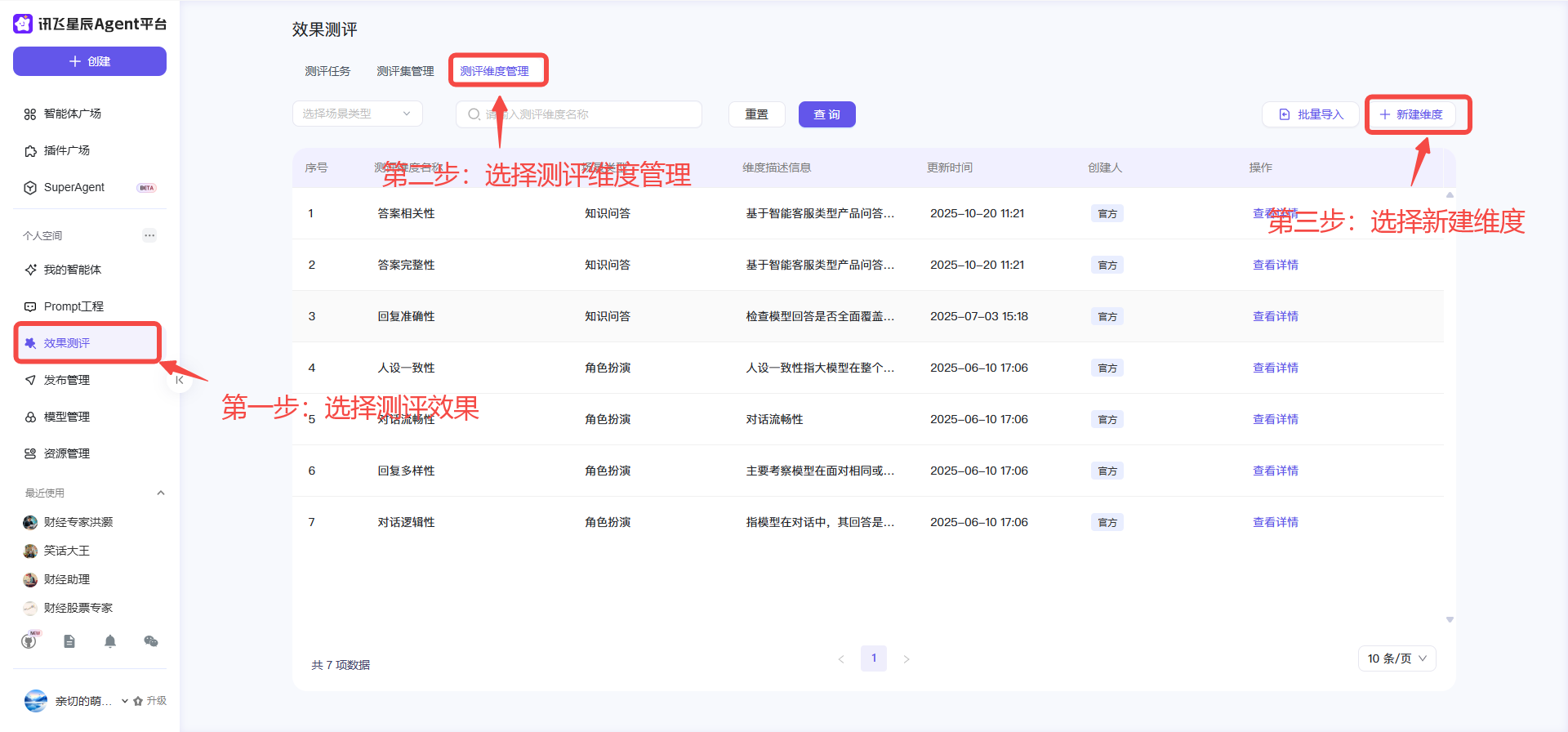Open the GitHub icon in sidebar footer
This screenshot has height=732, width=1568.
click(x=29, y=641)
